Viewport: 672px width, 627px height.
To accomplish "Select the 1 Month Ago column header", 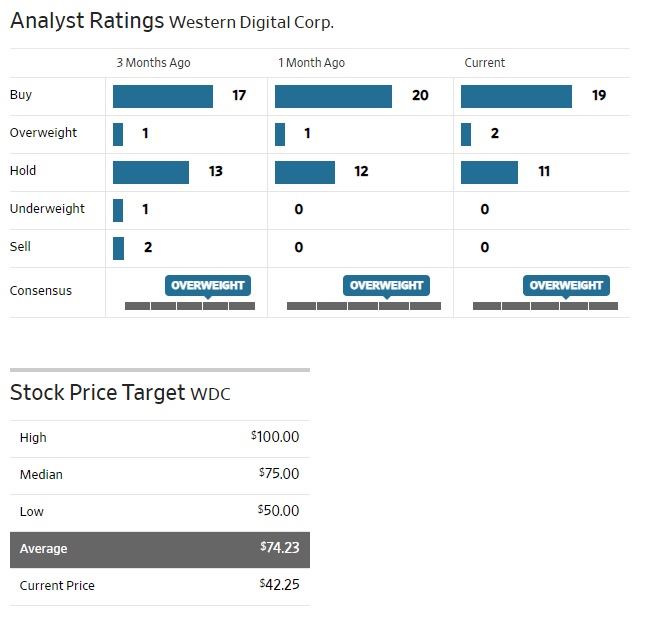I will [312, 63].
